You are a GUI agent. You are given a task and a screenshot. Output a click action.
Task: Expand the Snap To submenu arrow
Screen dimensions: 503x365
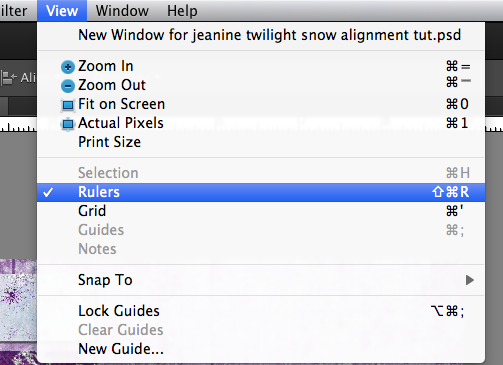470,280
